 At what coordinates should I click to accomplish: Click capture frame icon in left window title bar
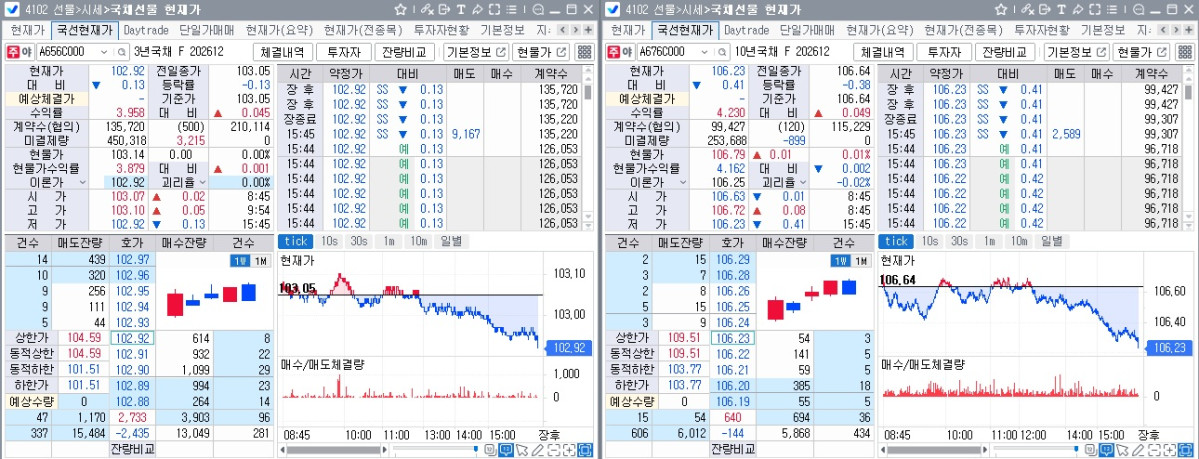click(494, 9)
